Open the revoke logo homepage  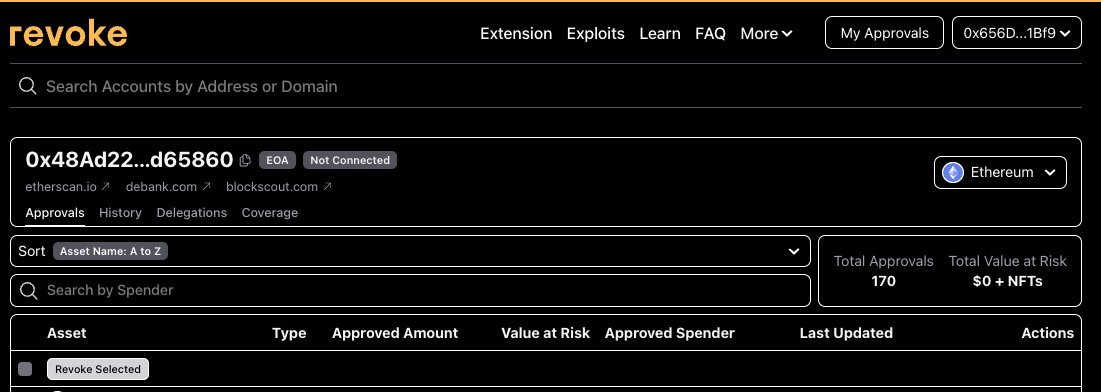coord(68,34)
